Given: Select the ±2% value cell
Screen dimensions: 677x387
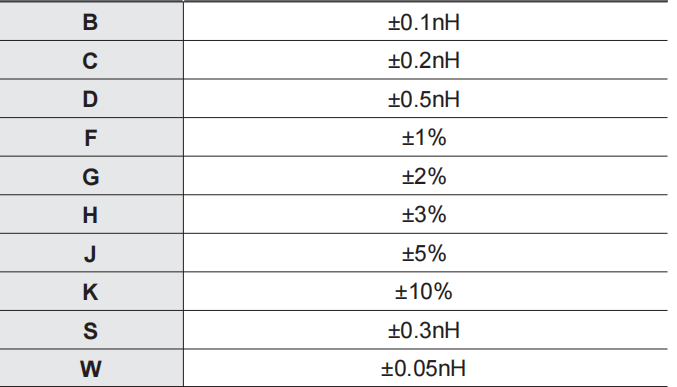Looking at the screenshot, I should click(x=425, y=176).
